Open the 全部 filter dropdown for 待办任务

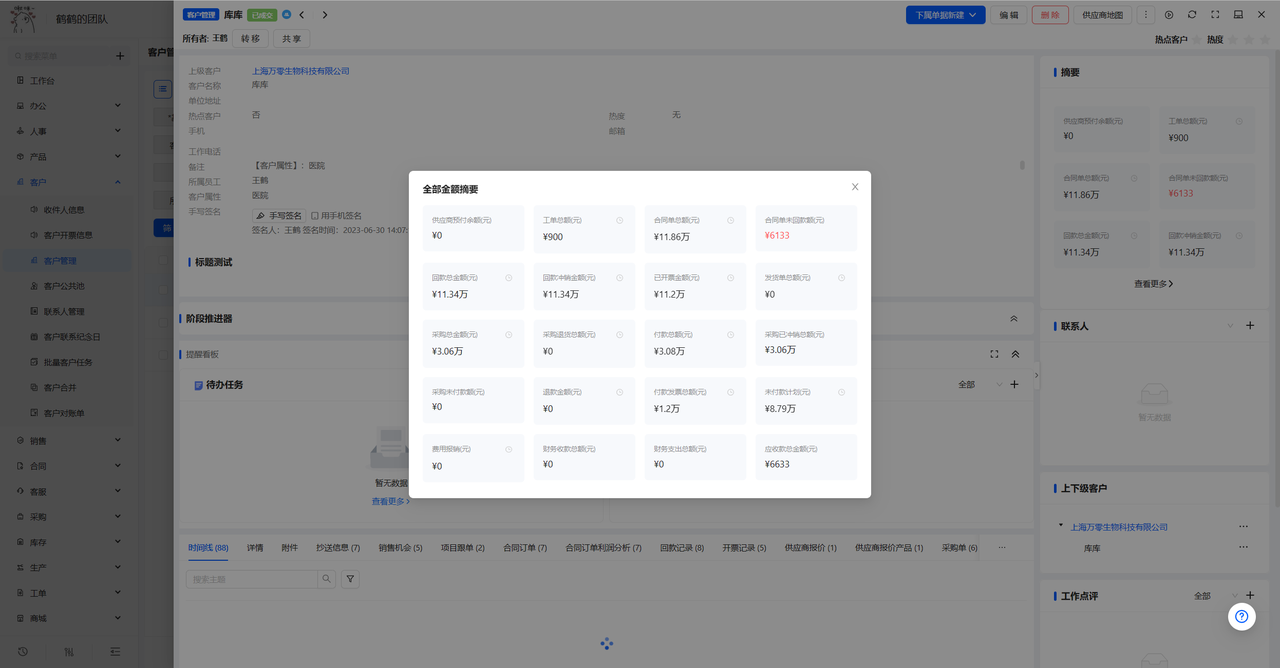tap(980, 384)
